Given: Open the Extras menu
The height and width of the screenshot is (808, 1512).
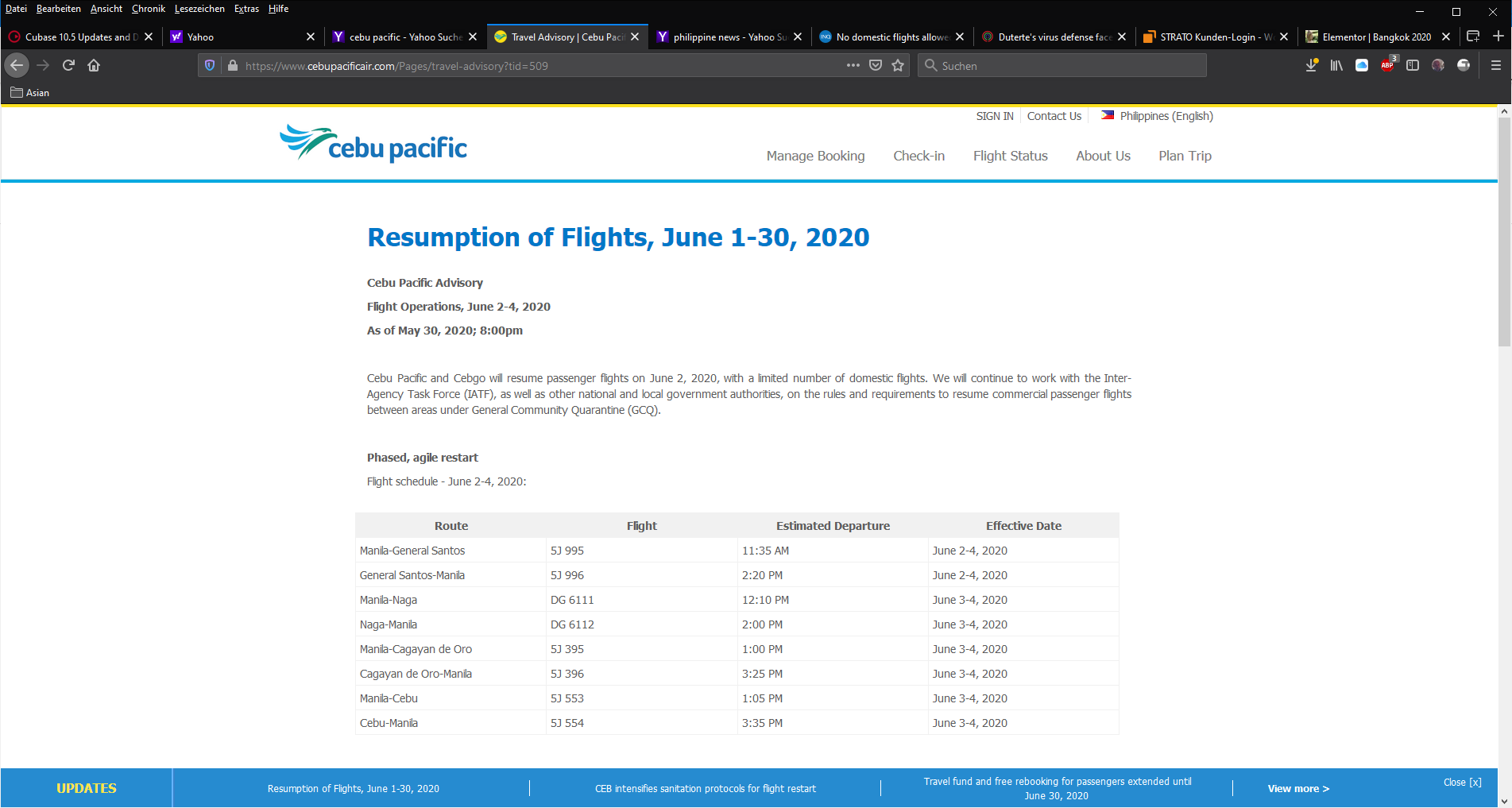Looking at the screenshot, I should pos(246,9).
